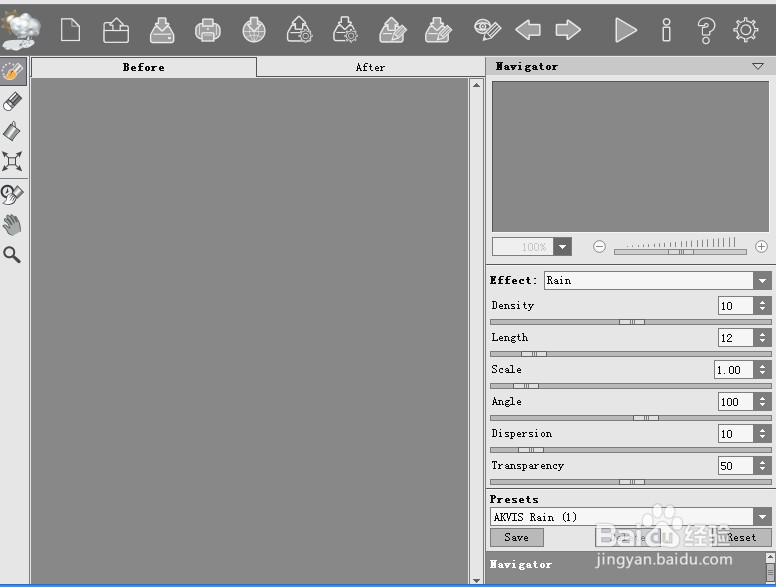Image resolution: width=776 pixels, height=587 pixels.
Task: Run processing with the play button
Action: point(626,30)
